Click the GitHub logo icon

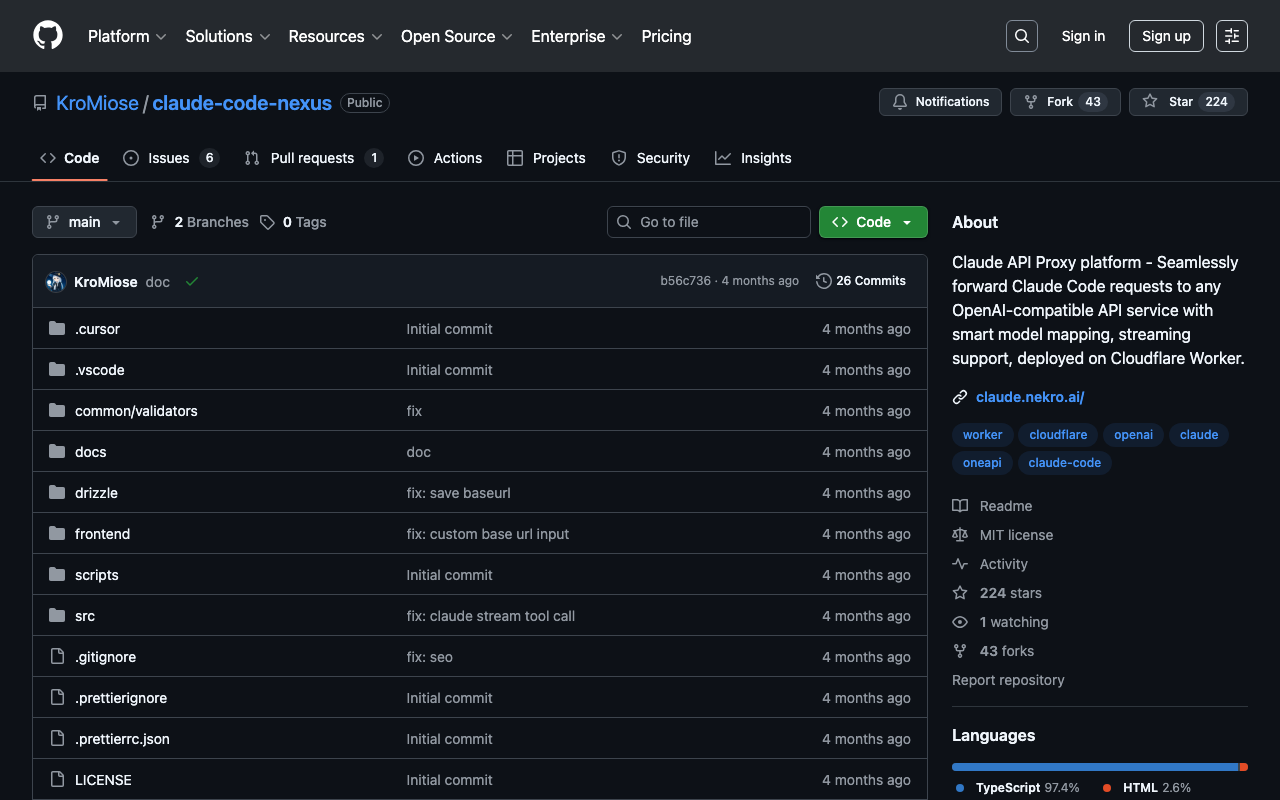tap(48, 36)
